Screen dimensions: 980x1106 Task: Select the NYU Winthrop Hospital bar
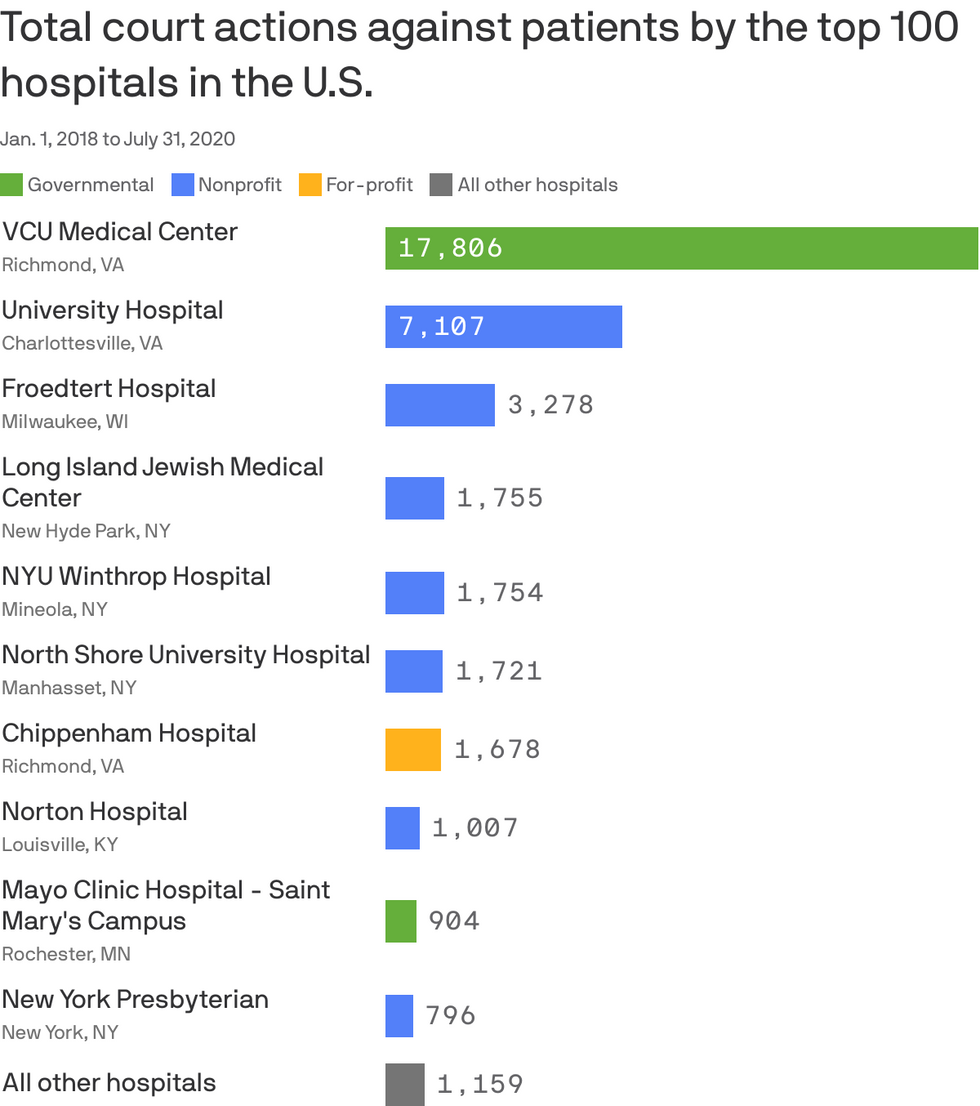(x=415, y=592)
